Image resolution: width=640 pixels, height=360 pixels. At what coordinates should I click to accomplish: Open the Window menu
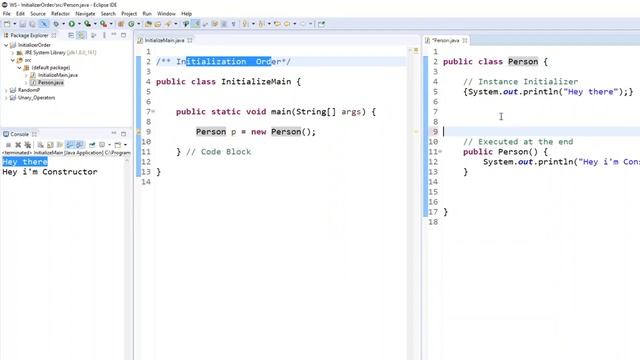point(166,13)
